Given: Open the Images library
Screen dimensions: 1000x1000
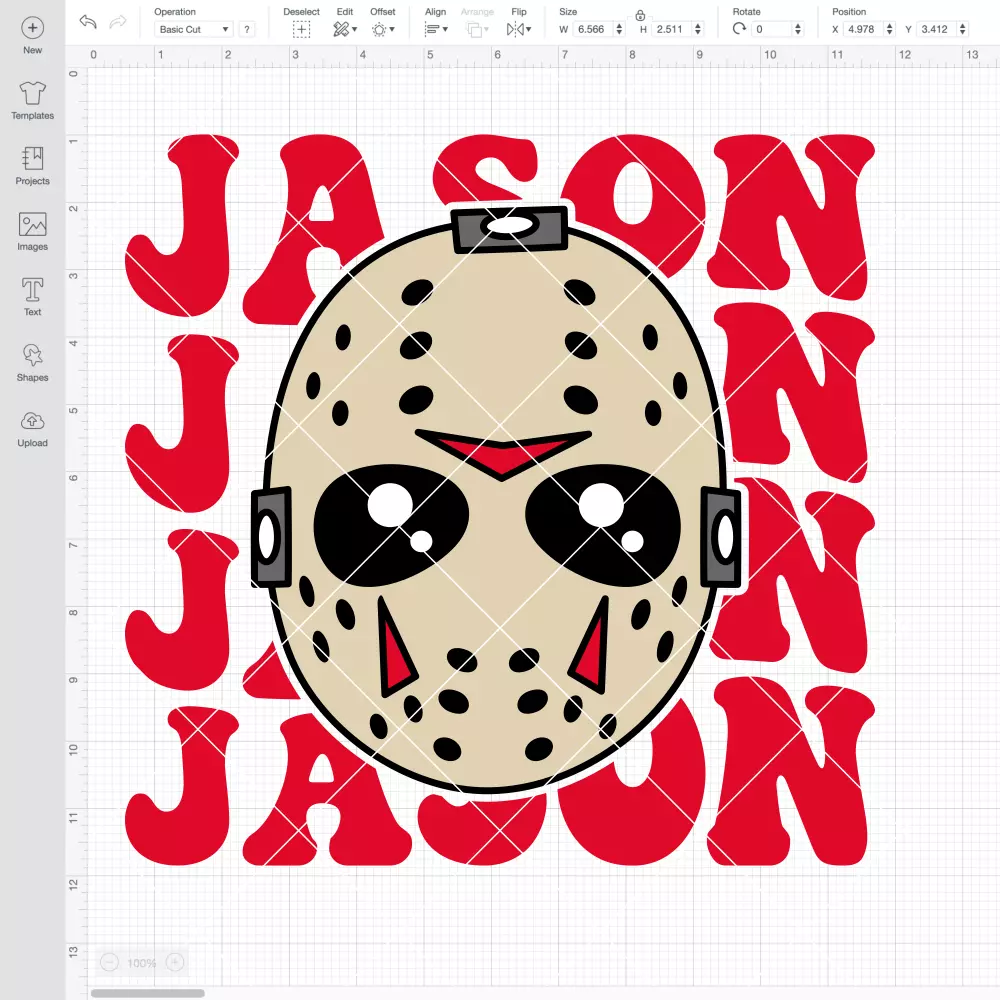Looking at the screenshot, I should click(33, 232).
